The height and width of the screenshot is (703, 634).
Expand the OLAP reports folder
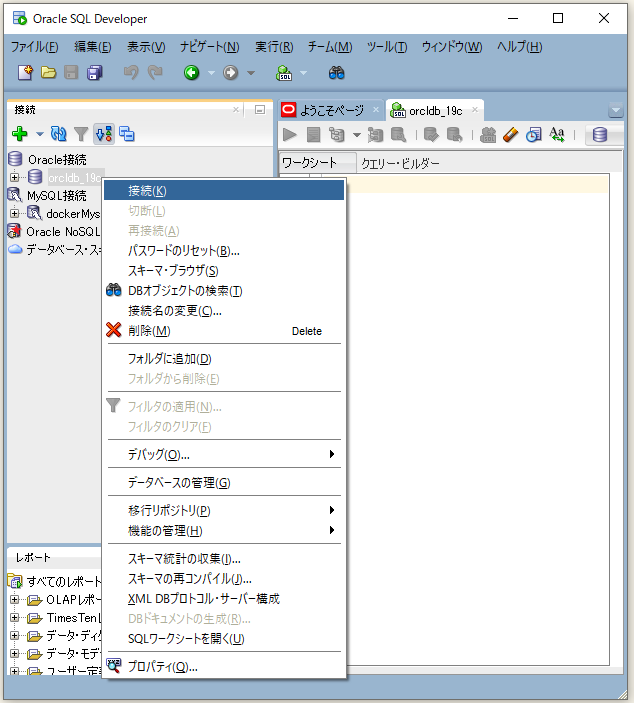tap(14, 599)
